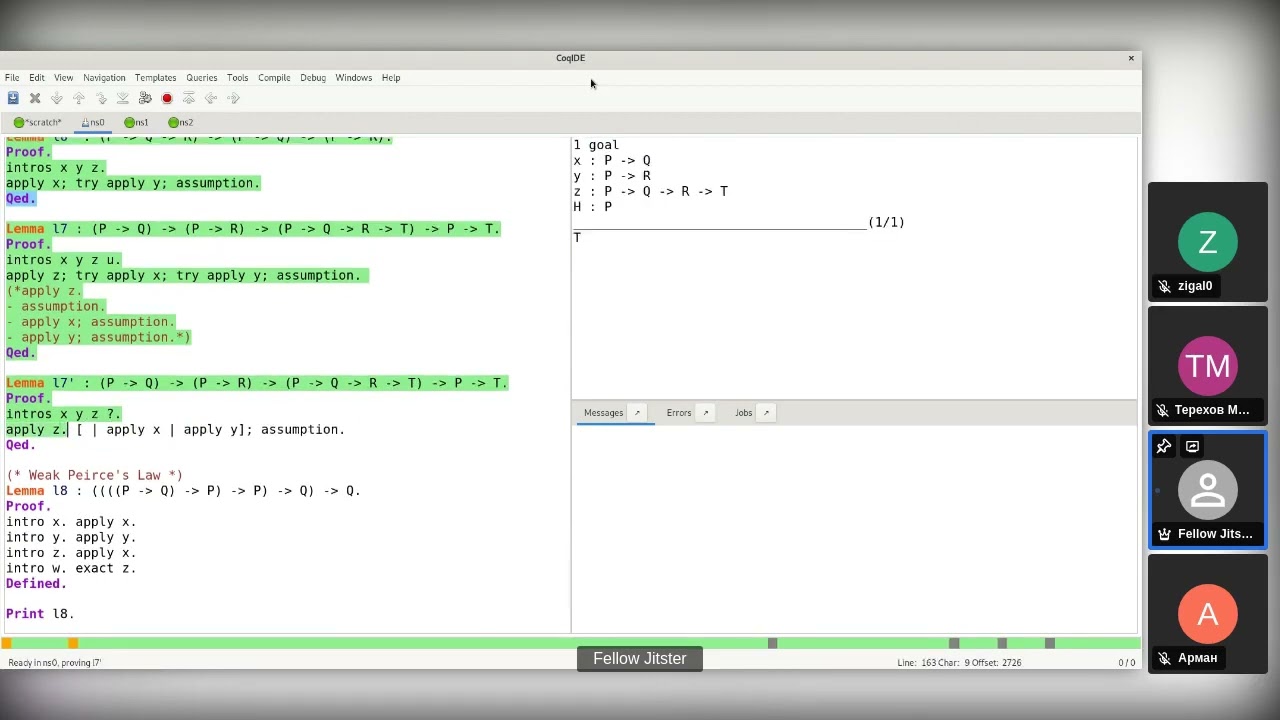This screenshot has height=720, width=1280.
Task: Switch to the ns2 buffer tab
Action: 181,123
